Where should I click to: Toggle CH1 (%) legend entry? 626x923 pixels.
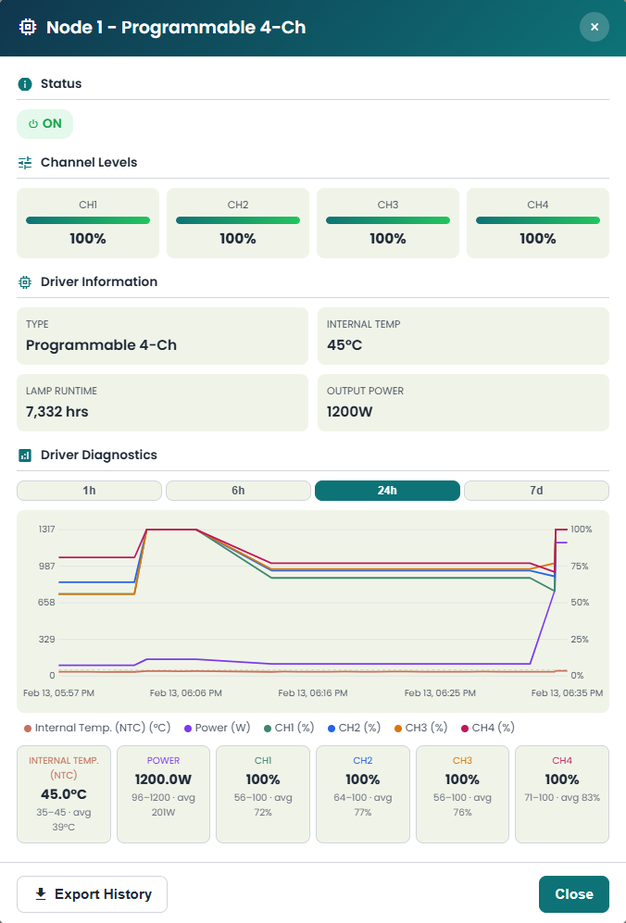click(x=289, y=728)
